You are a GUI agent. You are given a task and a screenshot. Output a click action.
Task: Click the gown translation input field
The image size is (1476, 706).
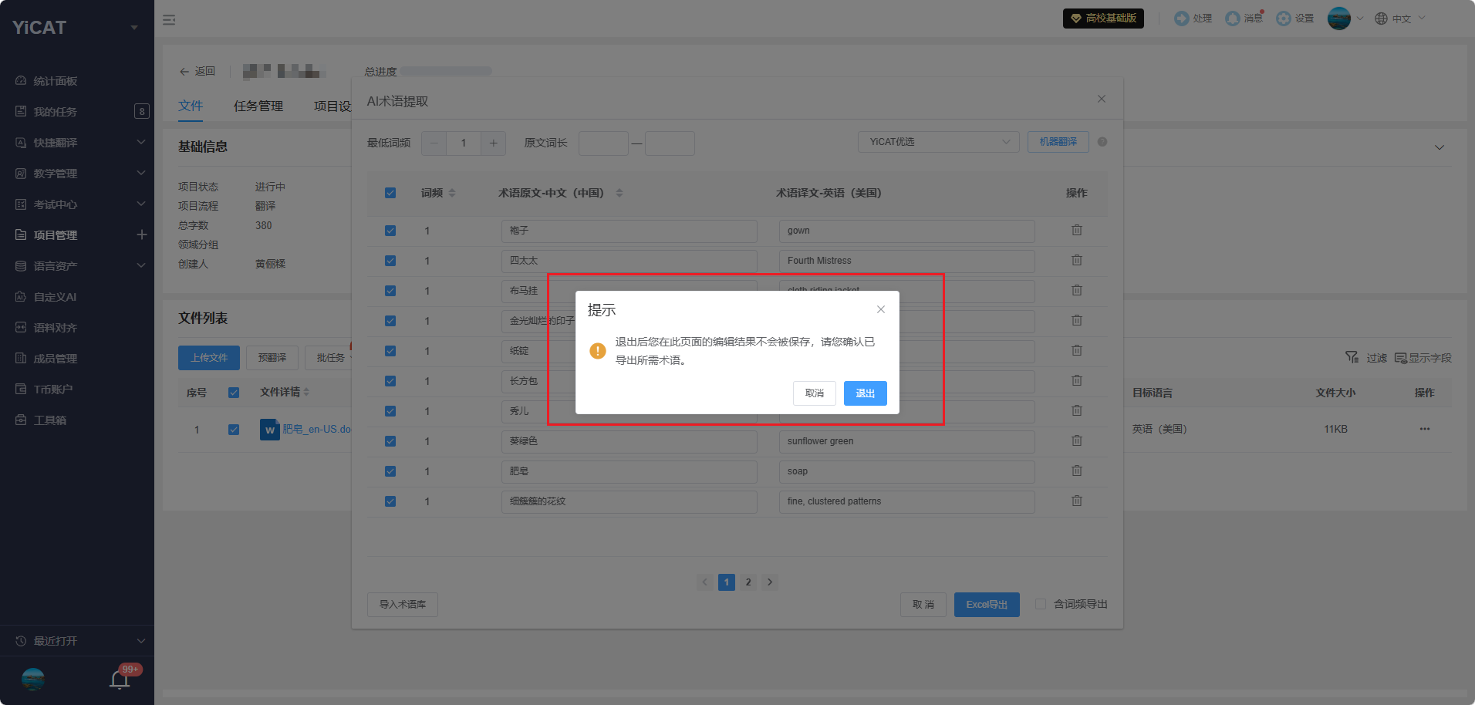(x=907, y=231)
